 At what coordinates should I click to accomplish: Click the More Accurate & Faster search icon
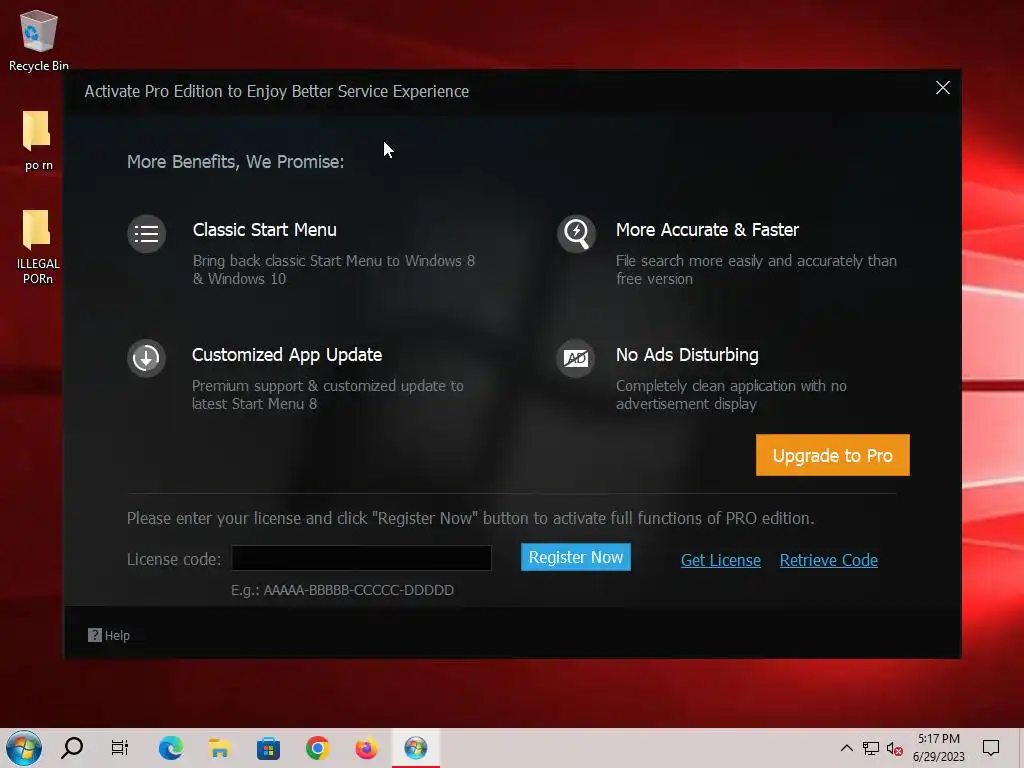tap(576, 233)
